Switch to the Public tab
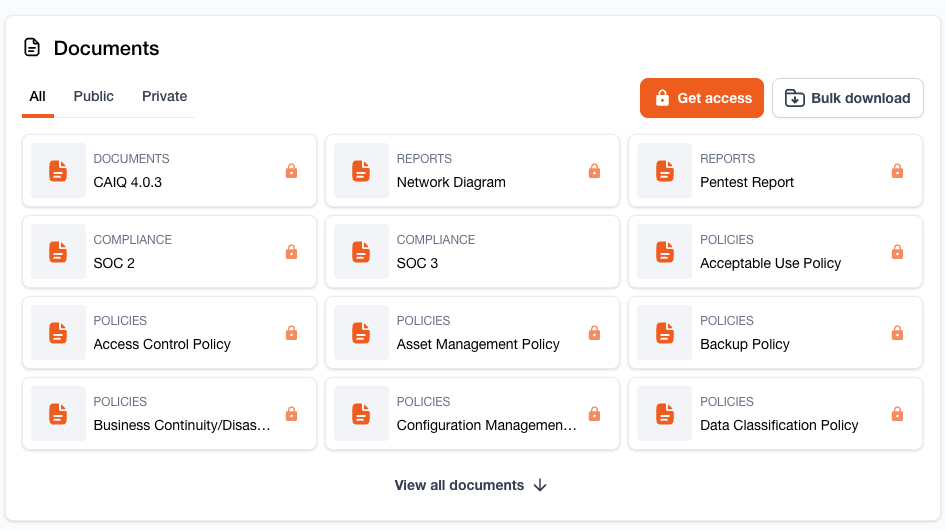This screenshot has height=530, width=946. 94,97
